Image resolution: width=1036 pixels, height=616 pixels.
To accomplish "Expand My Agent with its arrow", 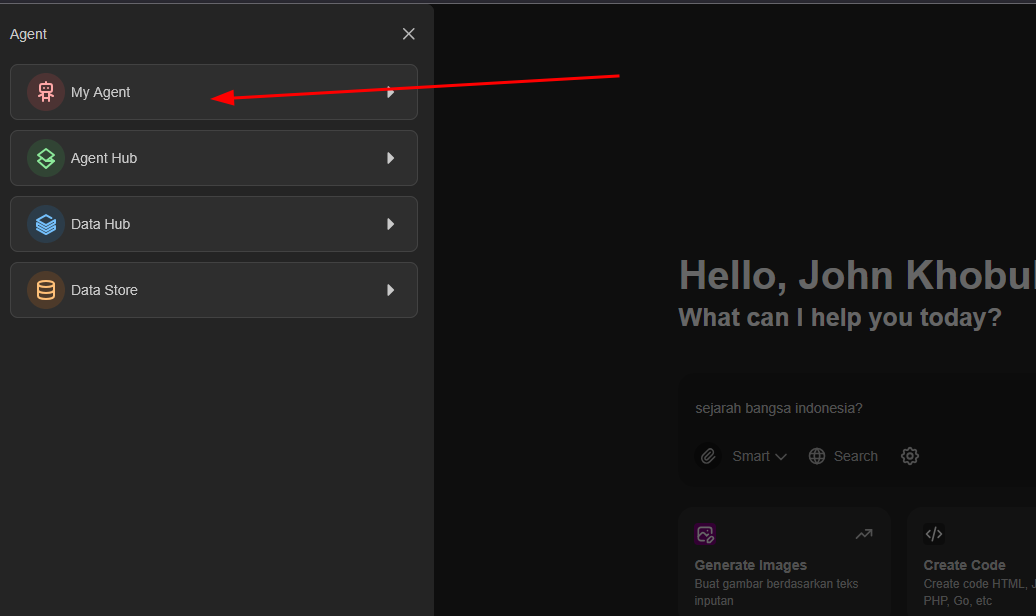I will pyautogui.click(x=391, y=92).
